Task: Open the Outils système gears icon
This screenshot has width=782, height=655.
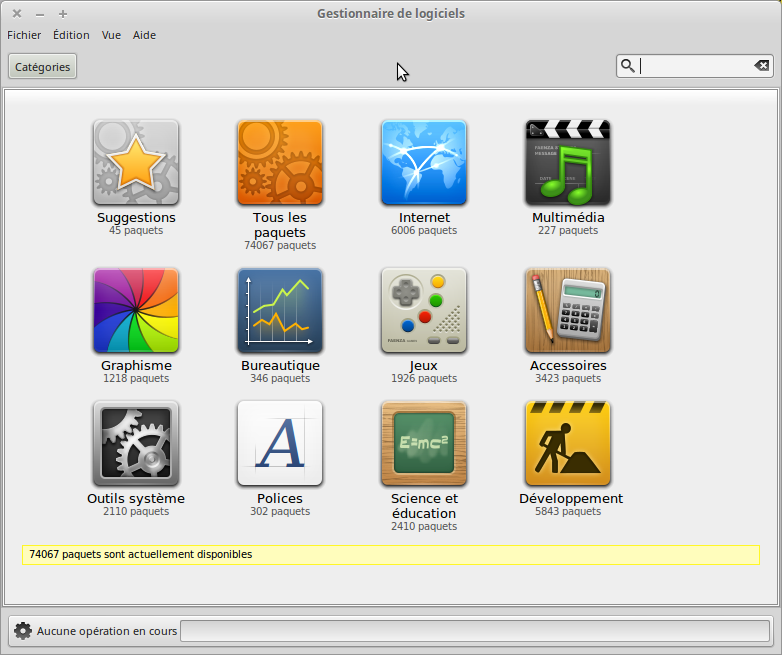Action: [136, 443]
